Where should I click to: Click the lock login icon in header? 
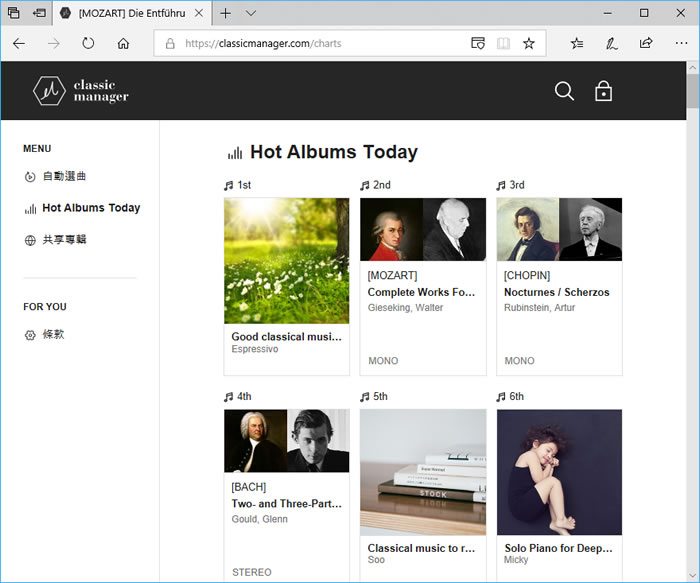click(x=603, y=91)
